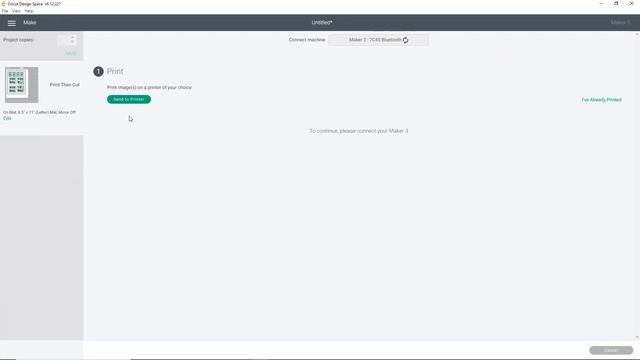The image size is (640, 360).
Task: Click the Send to Printer button
Action: click(129, 99)
